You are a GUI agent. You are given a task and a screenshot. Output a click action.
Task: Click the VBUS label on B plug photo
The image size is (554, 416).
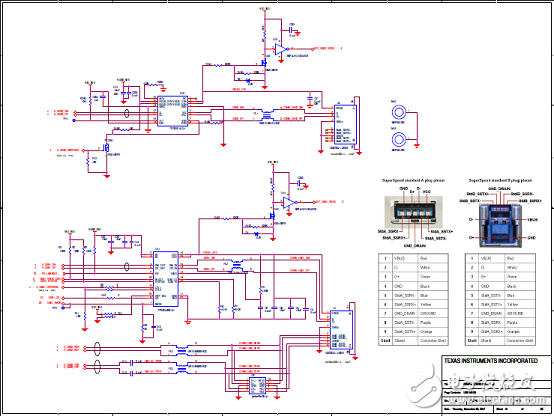(532, 220)
